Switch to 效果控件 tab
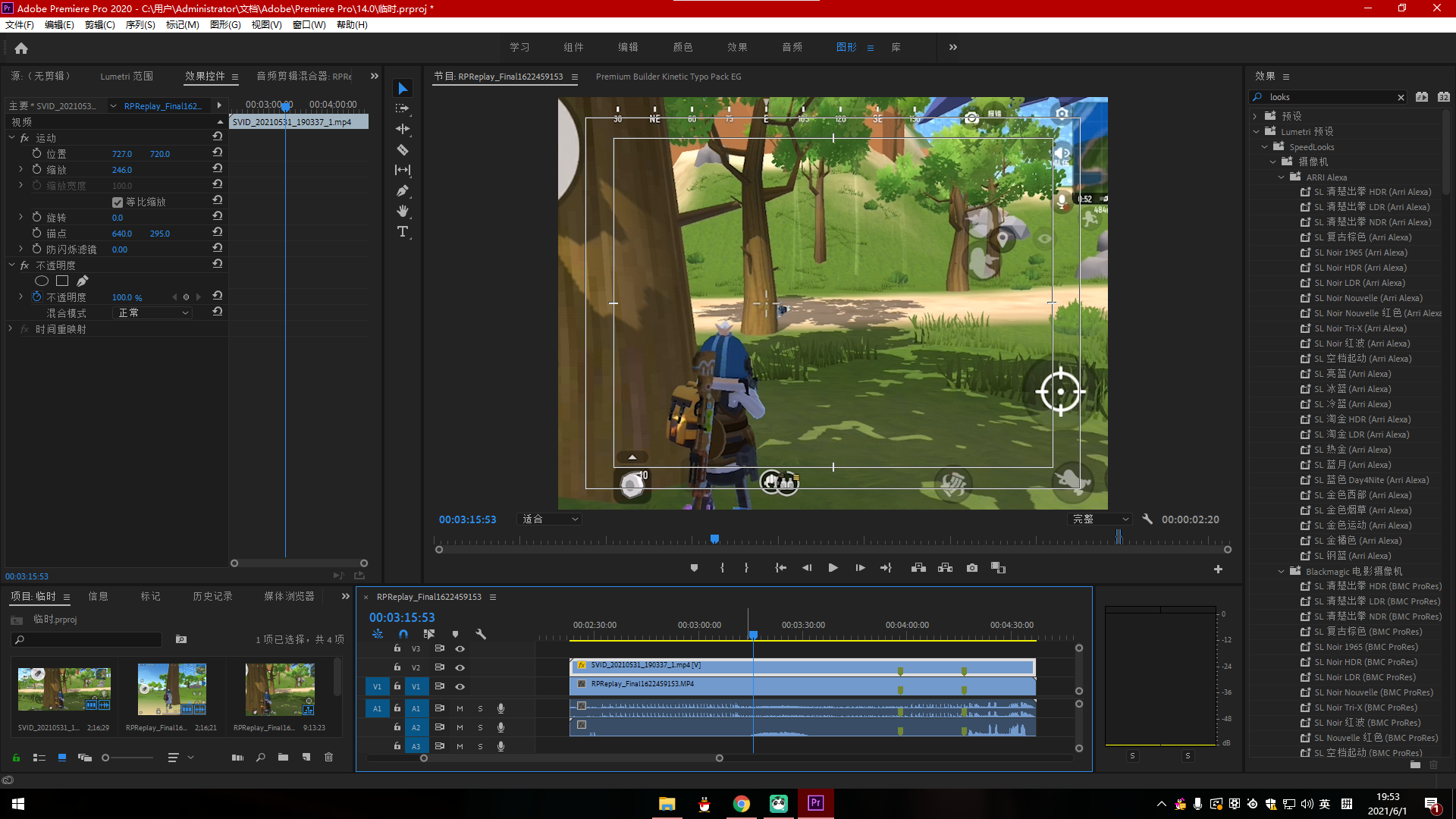This screenshot has height=819, width=1456. click(x=205, y=76)
